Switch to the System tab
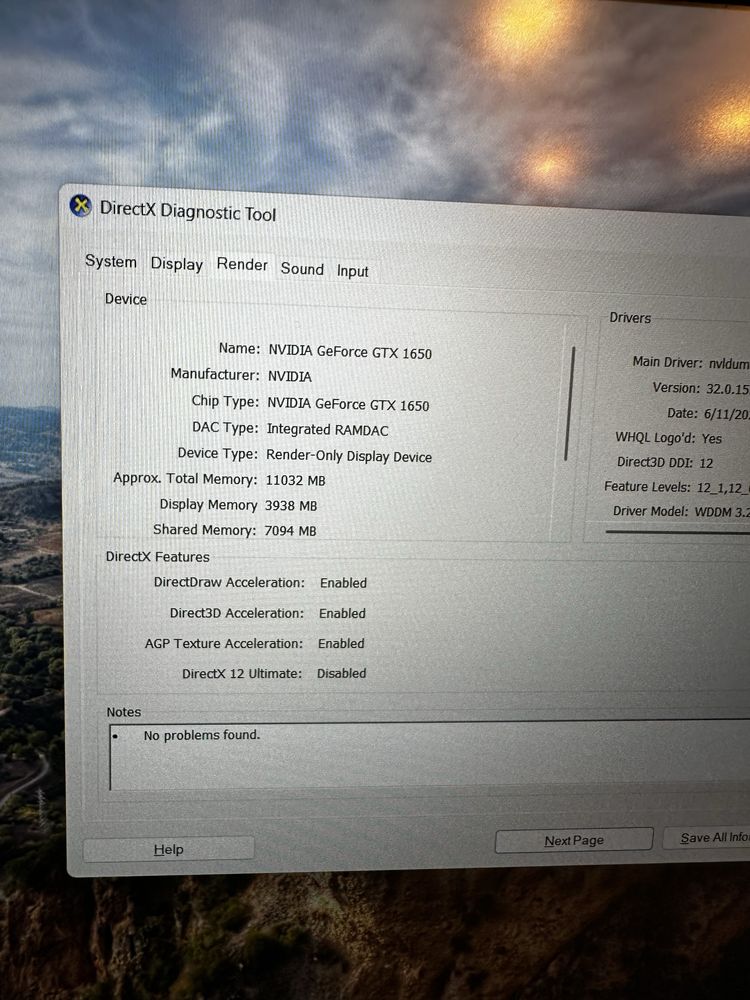The width and height of the screenshot is (750, 1000). pos(111,261)
